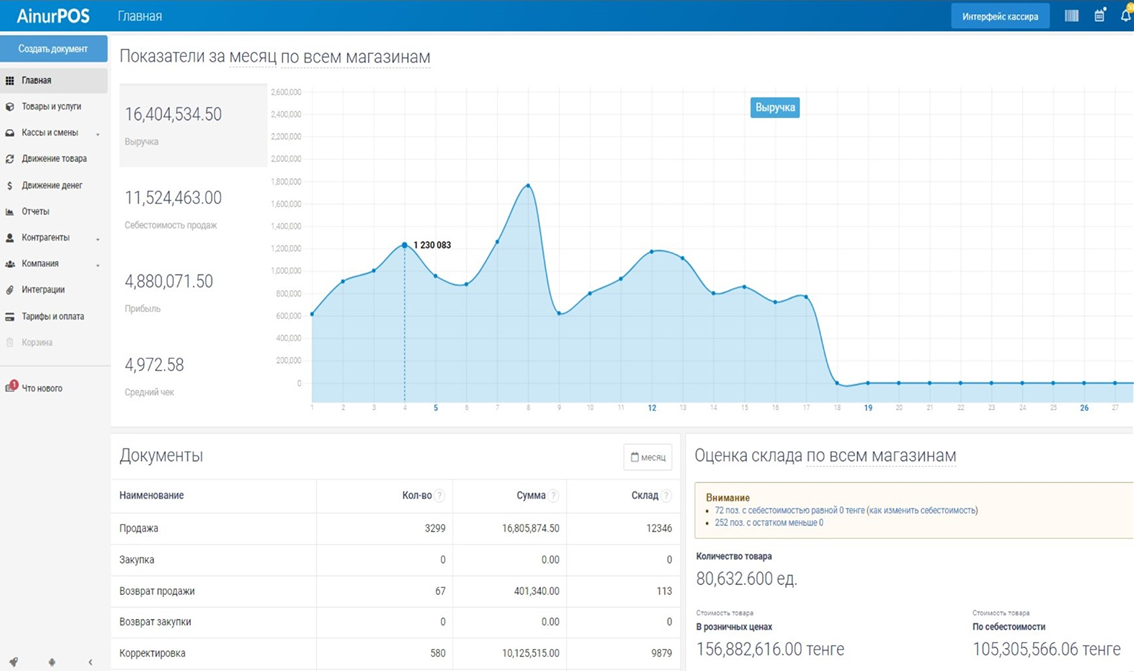The height and width of the screenshot is (672, 1134).
Task: Open Интерфейс кассира
Action: pyautogui.click(x=999, y=16)
